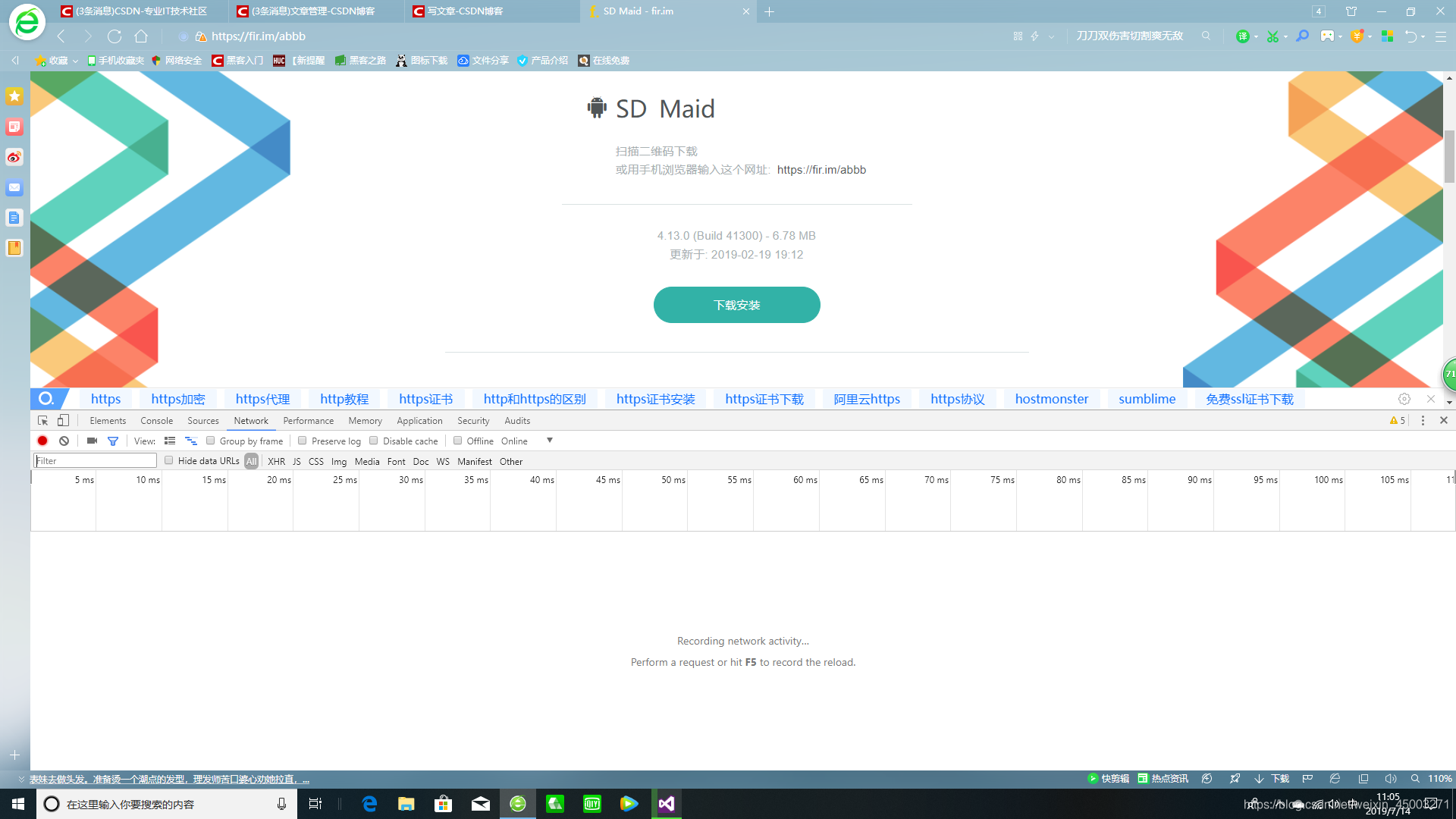Viewport: 1456px width, 819px height.
Task: Toggle the Filter icon in Network panel
Action: (x=114, y=440)
